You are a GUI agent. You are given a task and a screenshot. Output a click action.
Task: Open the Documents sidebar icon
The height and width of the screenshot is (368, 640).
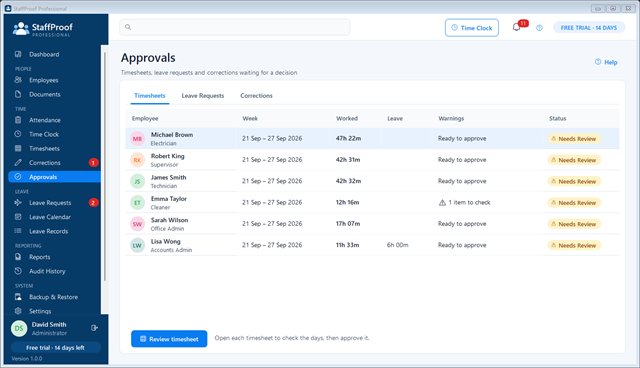coord(18,94)
